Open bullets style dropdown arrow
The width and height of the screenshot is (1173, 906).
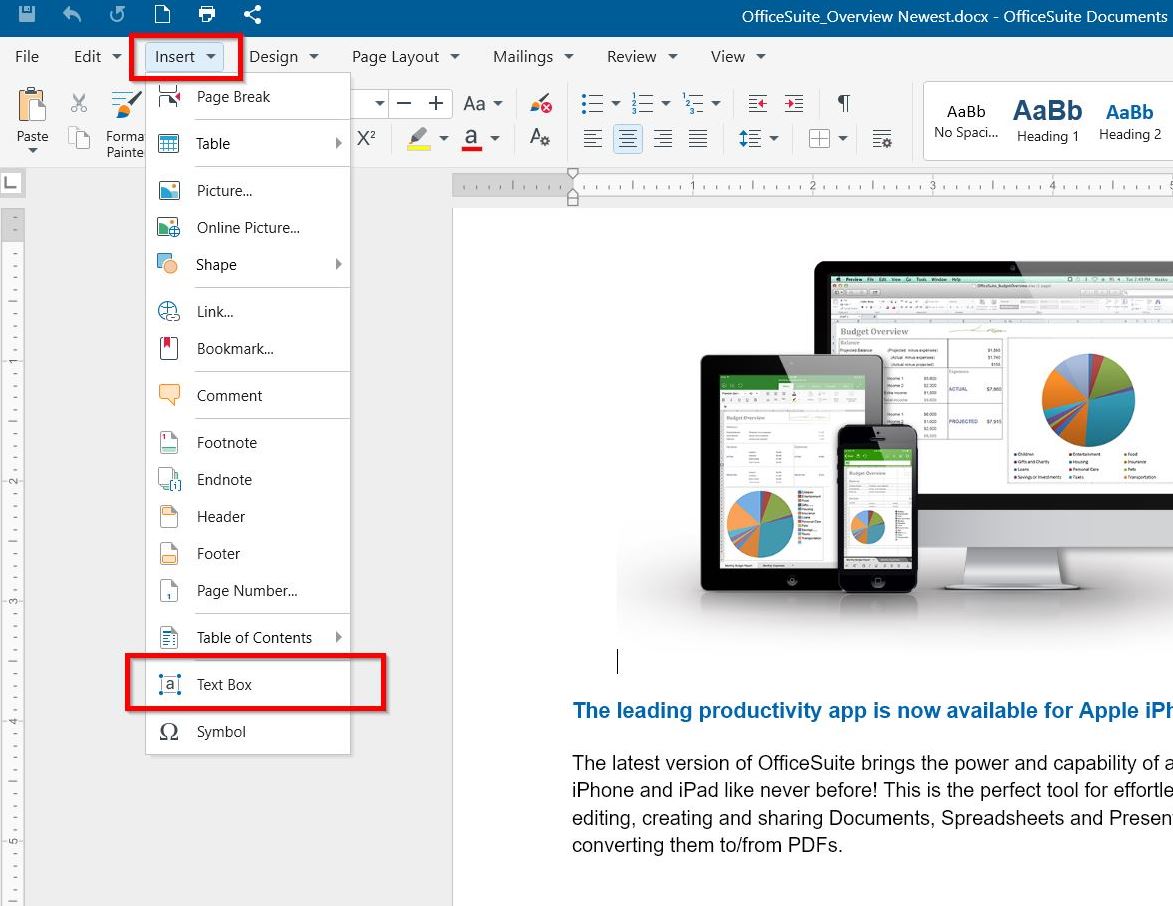pos(616,103)
